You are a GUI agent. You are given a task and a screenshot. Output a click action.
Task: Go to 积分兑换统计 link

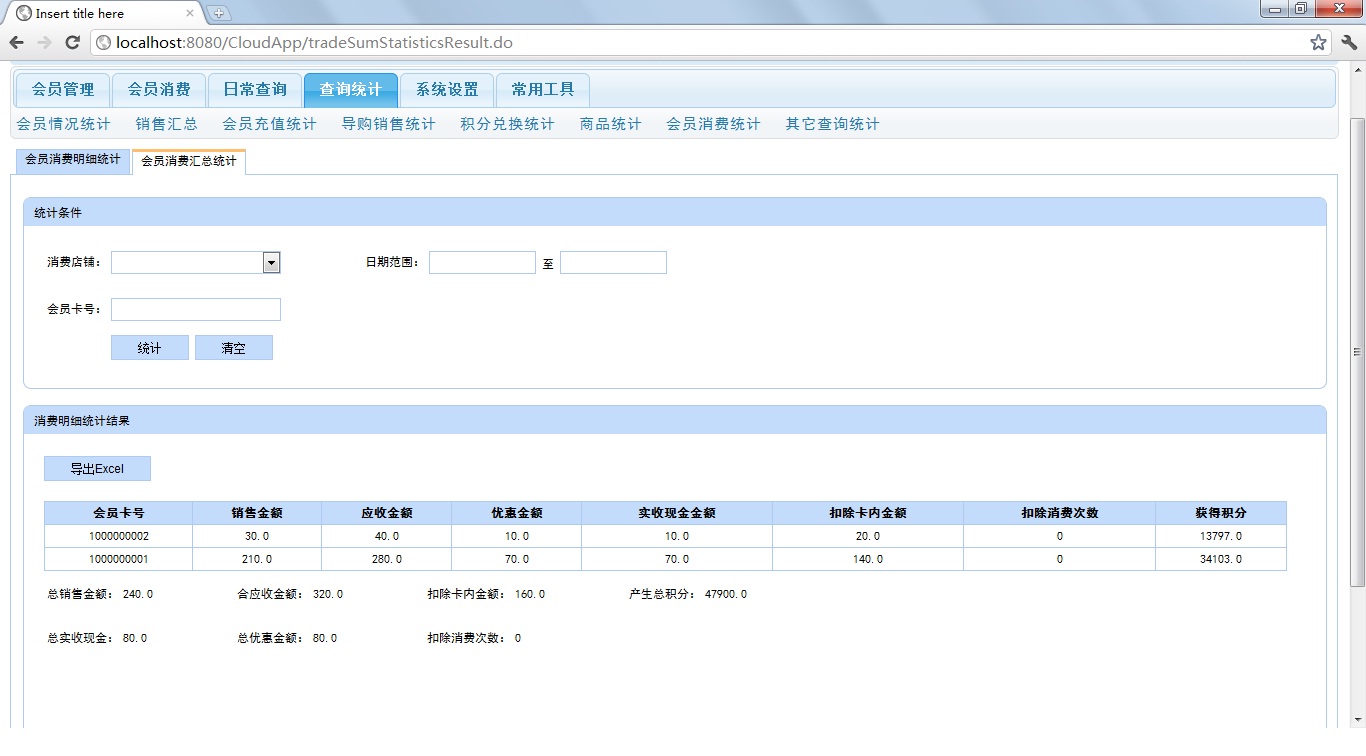(x=507, y=124)
